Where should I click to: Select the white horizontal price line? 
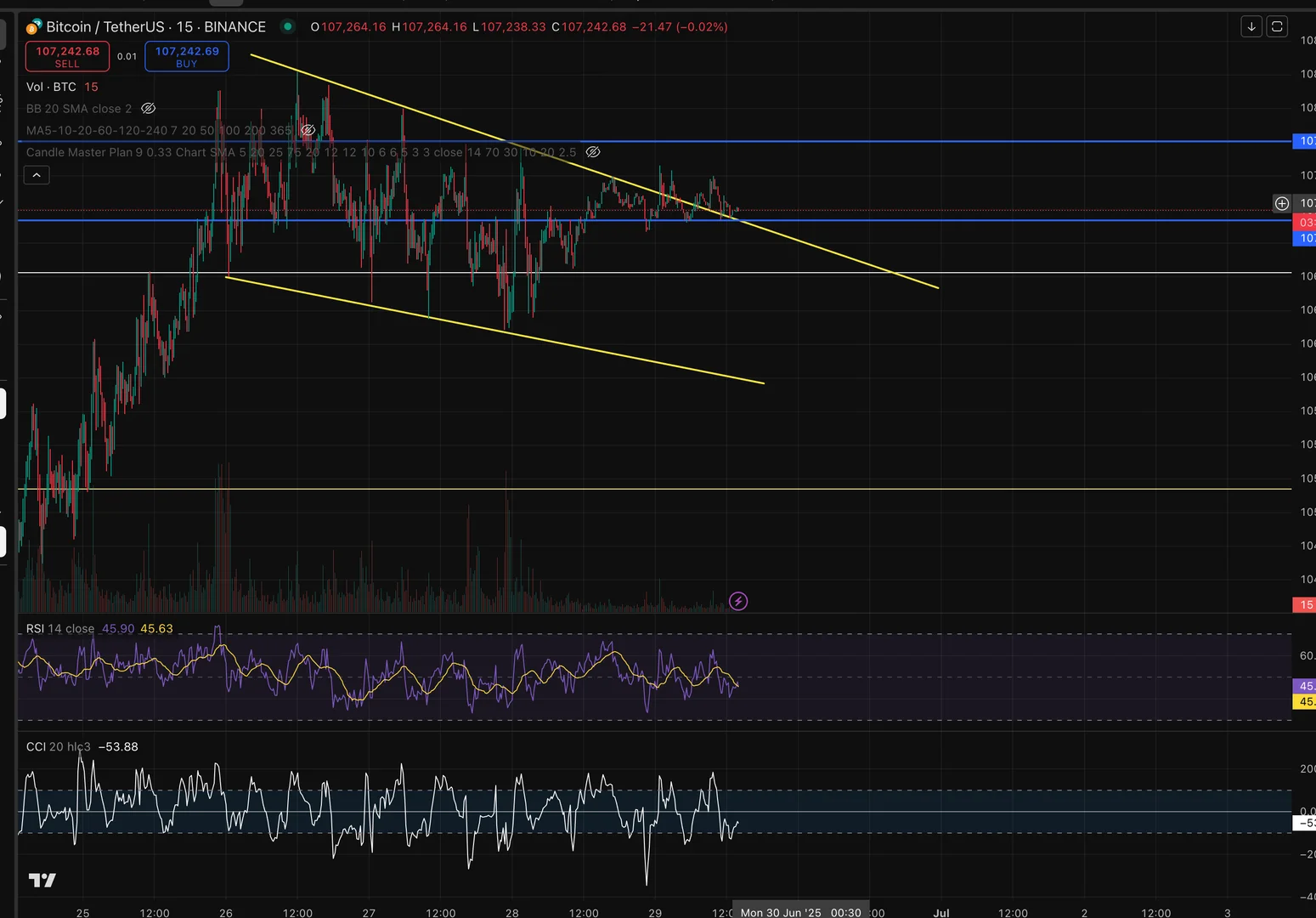(x=654, y=273)
